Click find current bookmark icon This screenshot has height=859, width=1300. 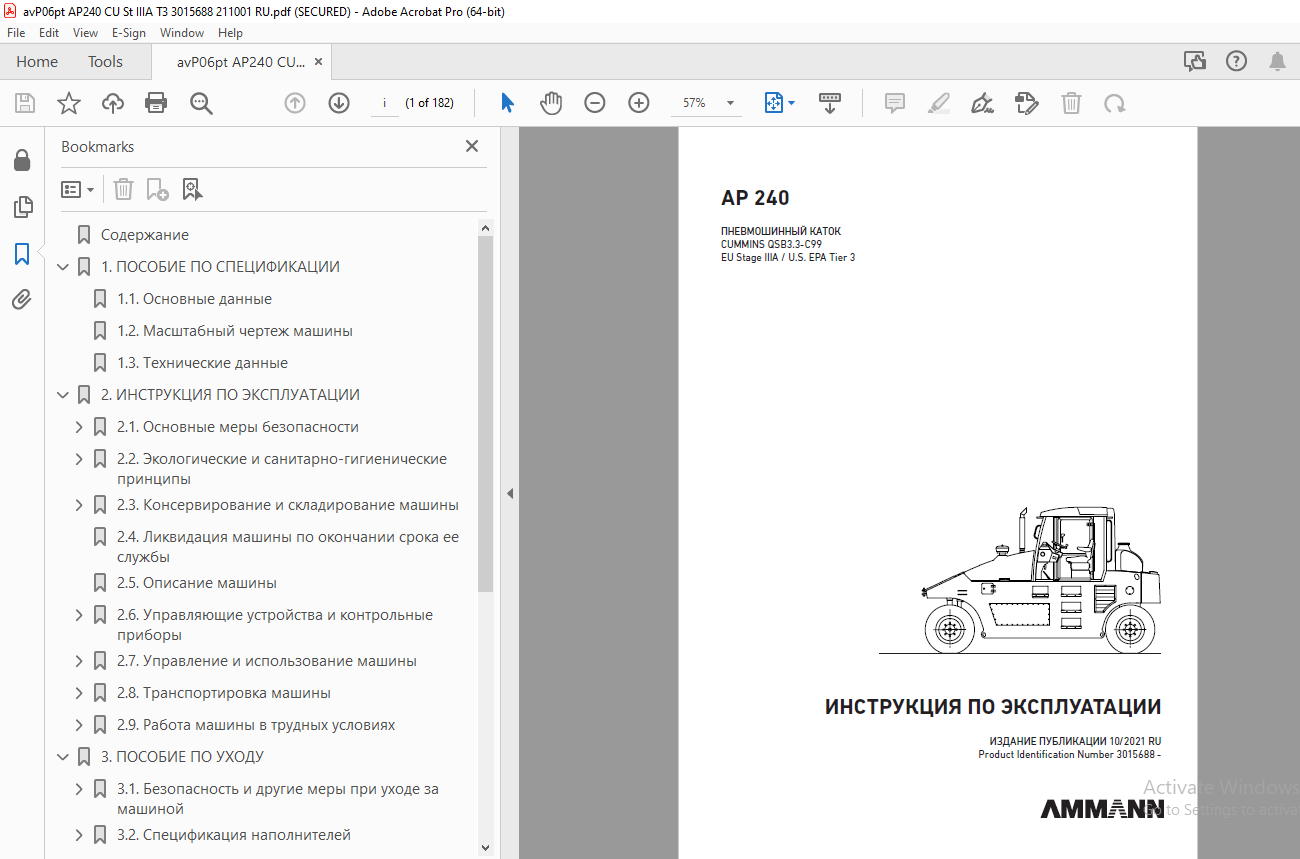[x=192, y=189]
